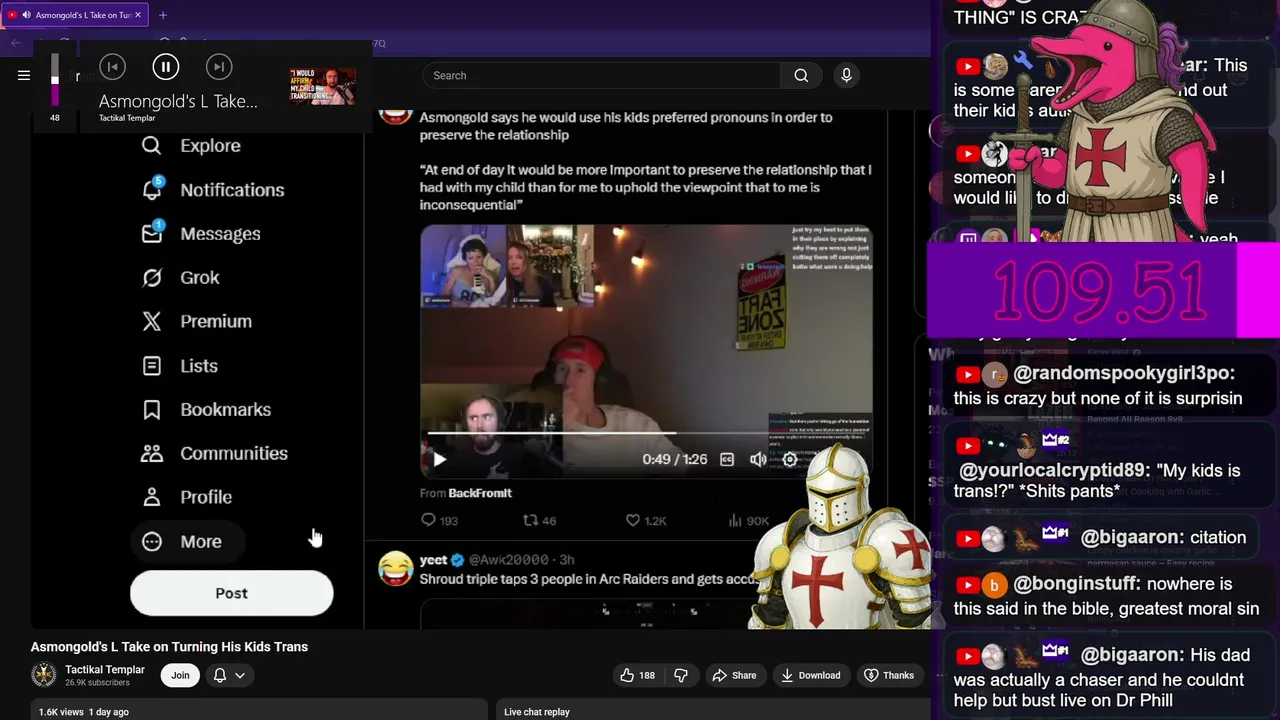1280x720 pixels.
Task: Start voice search with microphone icon
Action: click(x=846, y=75)
